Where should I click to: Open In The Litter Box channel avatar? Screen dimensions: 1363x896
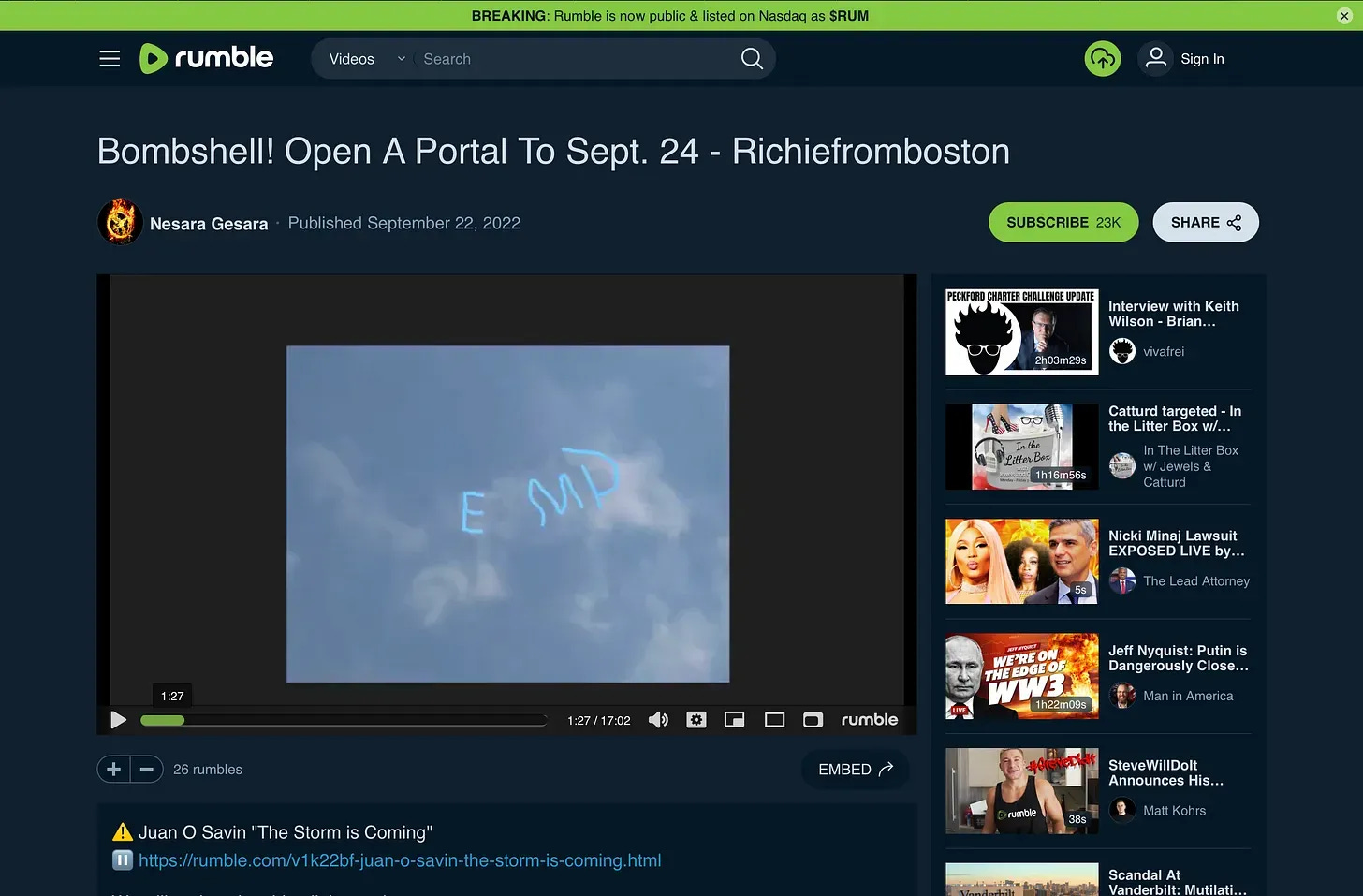pos(1122,465)
